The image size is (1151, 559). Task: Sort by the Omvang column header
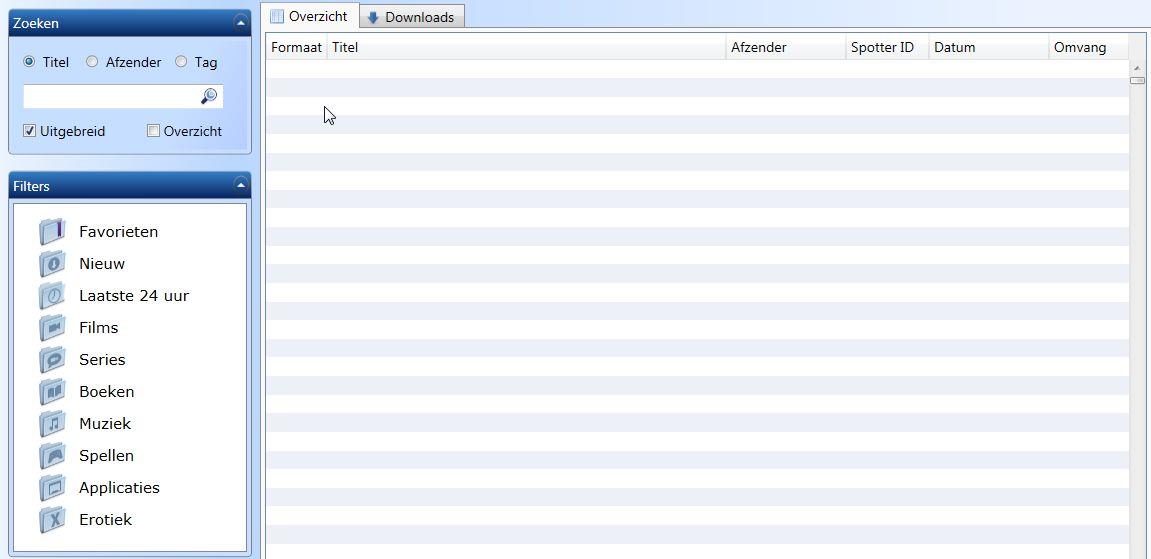pos(1089,48)
